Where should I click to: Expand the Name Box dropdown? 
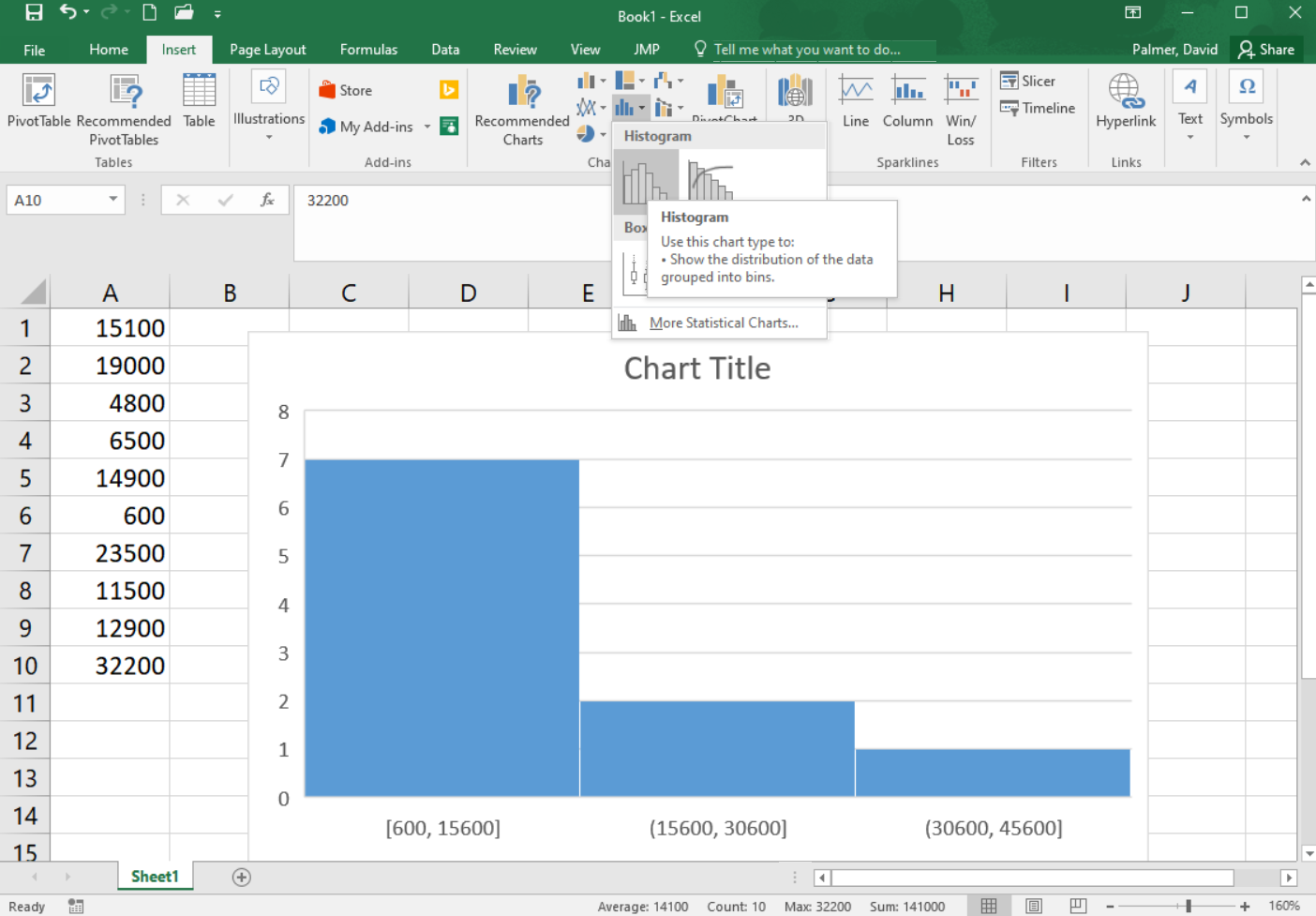pyautogui.click(x=112, y=200)
